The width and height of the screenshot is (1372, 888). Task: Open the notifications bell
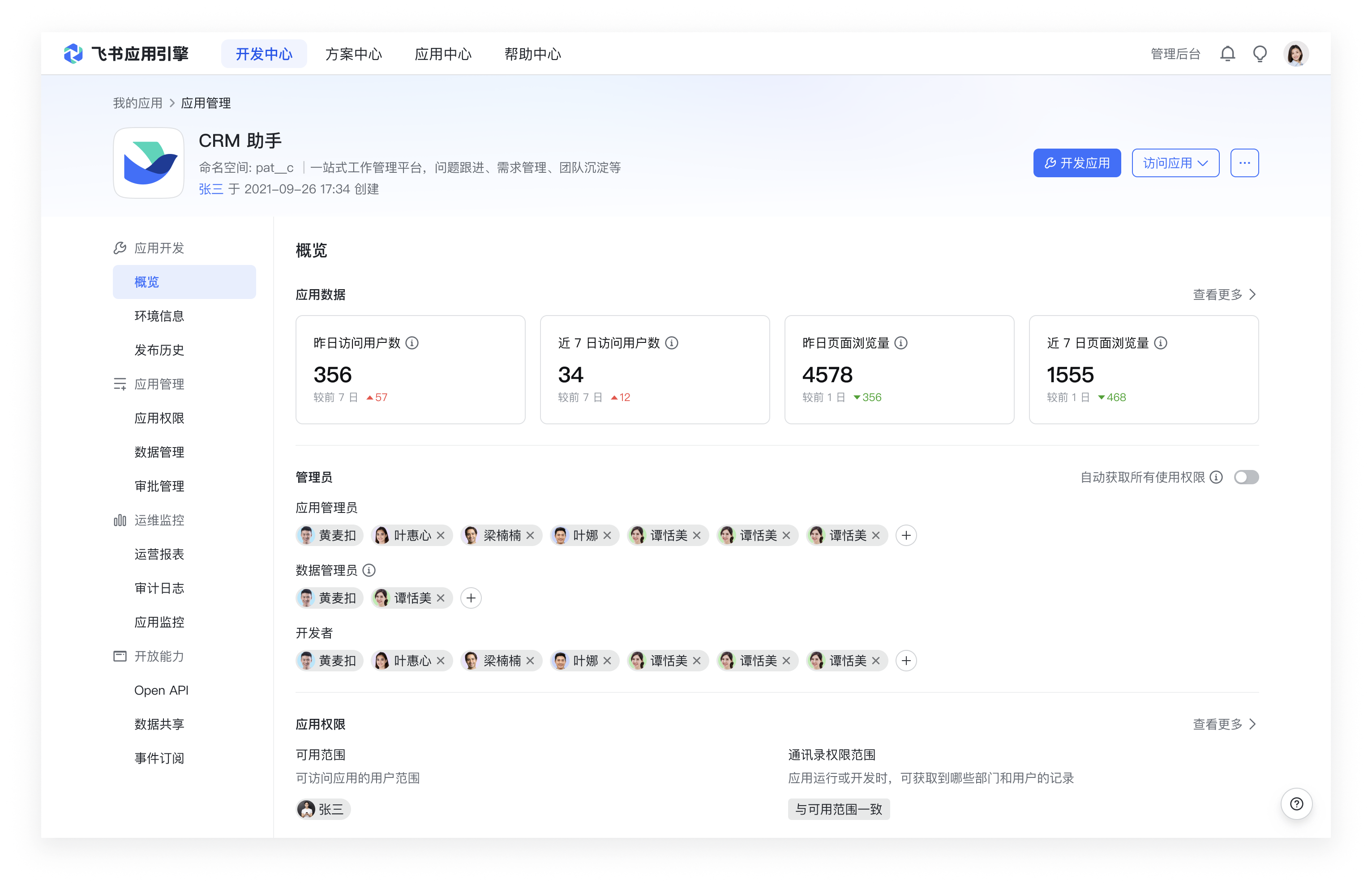1227,54
